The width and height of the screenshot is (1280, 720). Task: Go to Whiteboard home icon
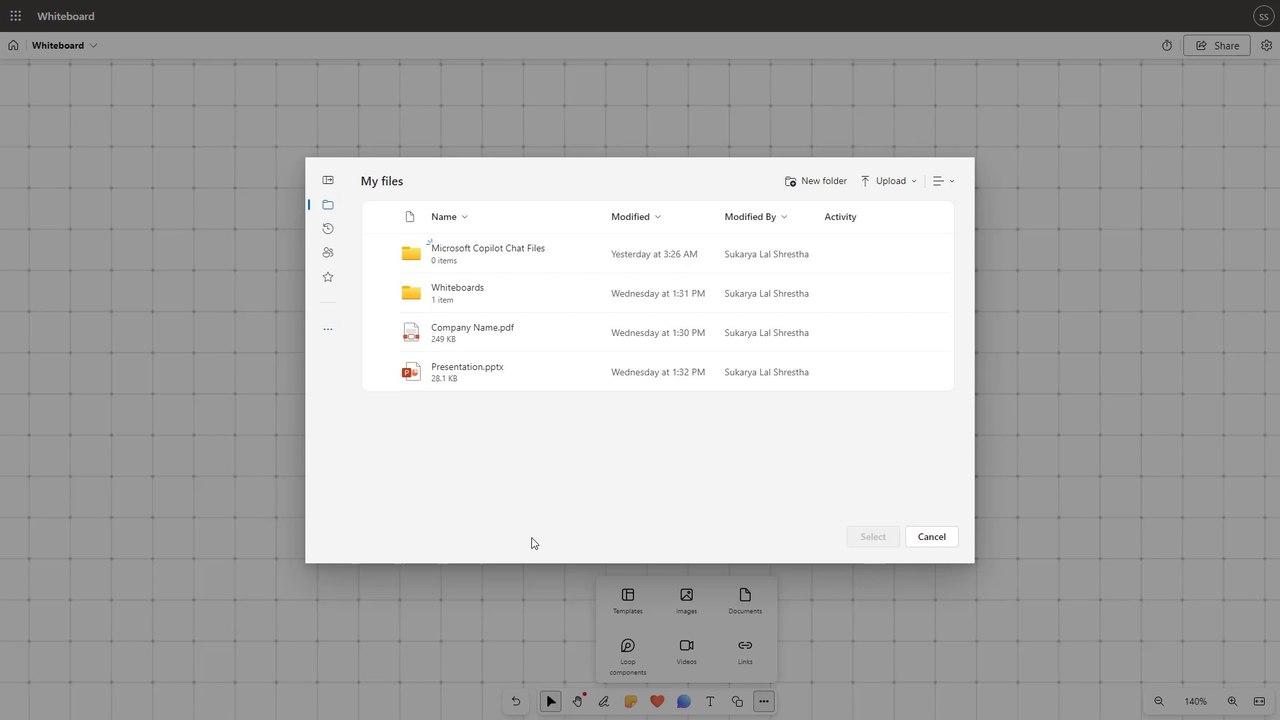click(13, 45)
